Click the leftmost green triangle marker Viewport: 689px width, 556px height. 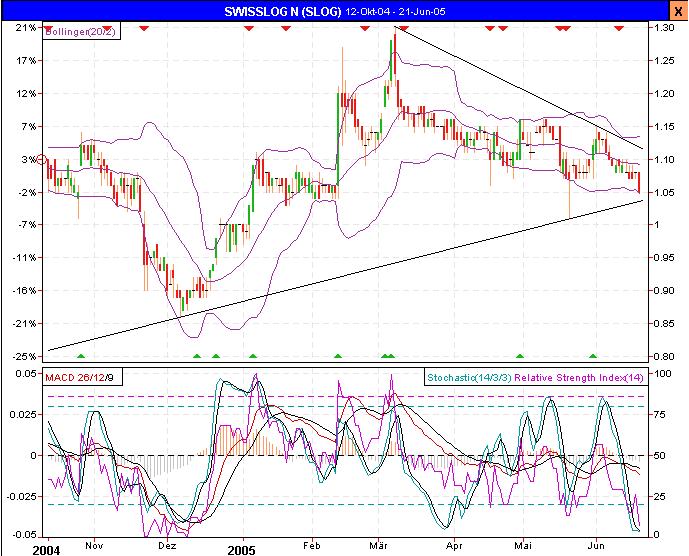82,356
